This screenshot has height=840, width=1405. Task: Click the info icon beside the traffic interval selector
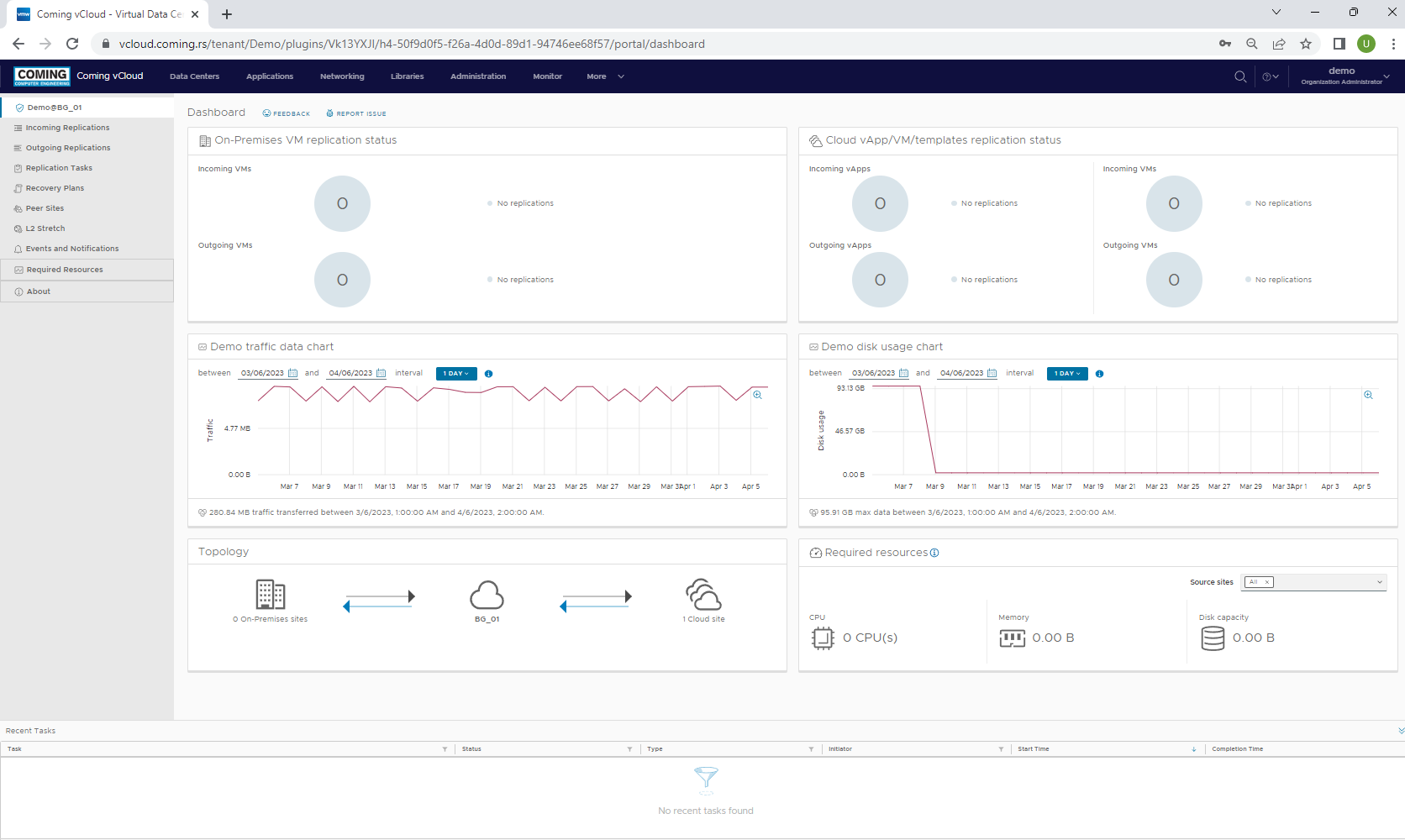click(x=489, y=374)
